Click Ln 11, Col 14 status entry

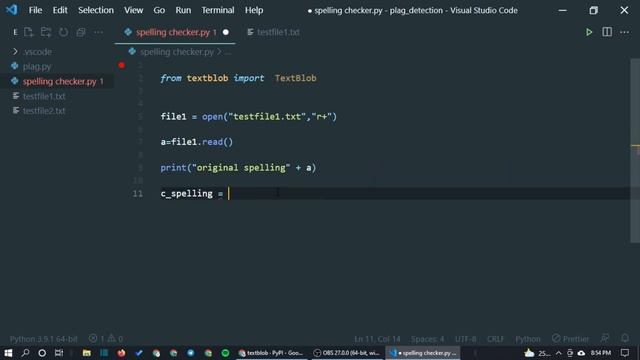377,339
